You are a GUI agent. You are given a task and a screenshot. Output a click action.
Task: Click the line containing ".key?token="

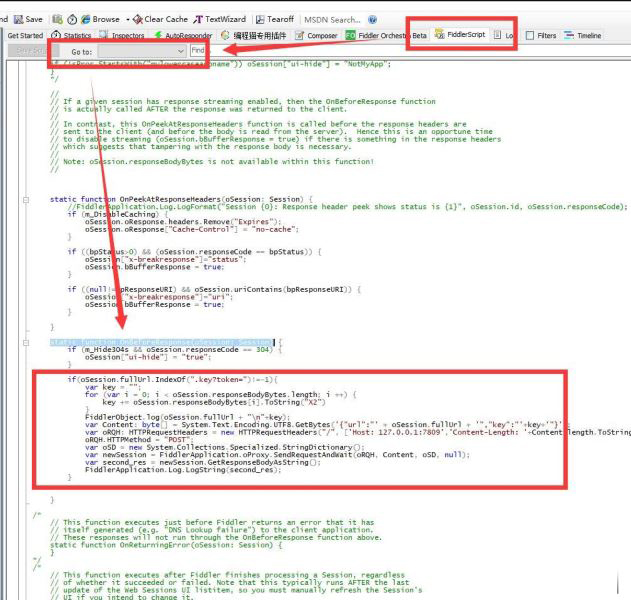(x=172, y=379)
